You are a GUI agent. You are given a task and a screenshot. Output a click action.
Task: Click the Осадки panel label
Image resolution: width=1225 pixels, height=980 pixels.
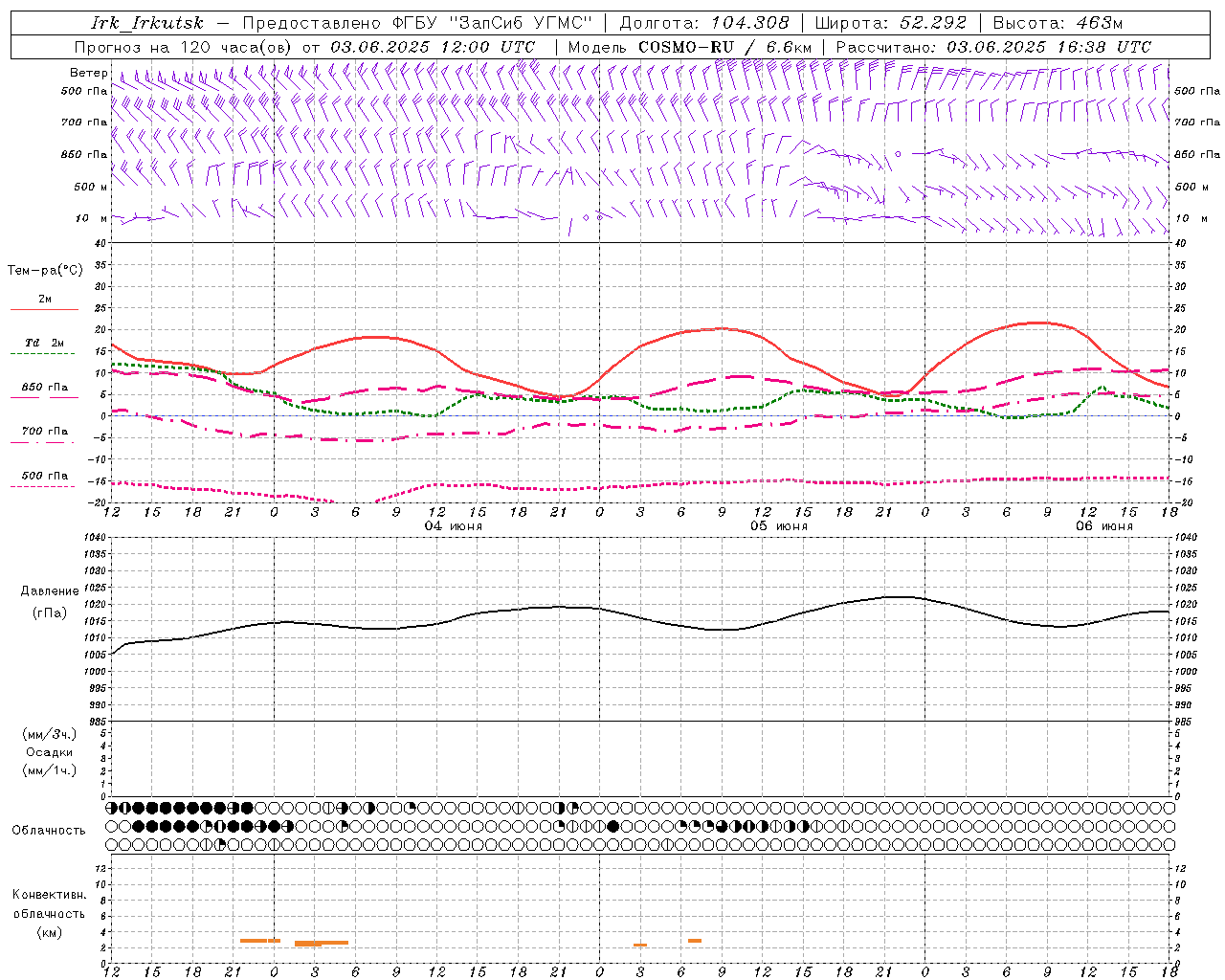coord(50,752)
